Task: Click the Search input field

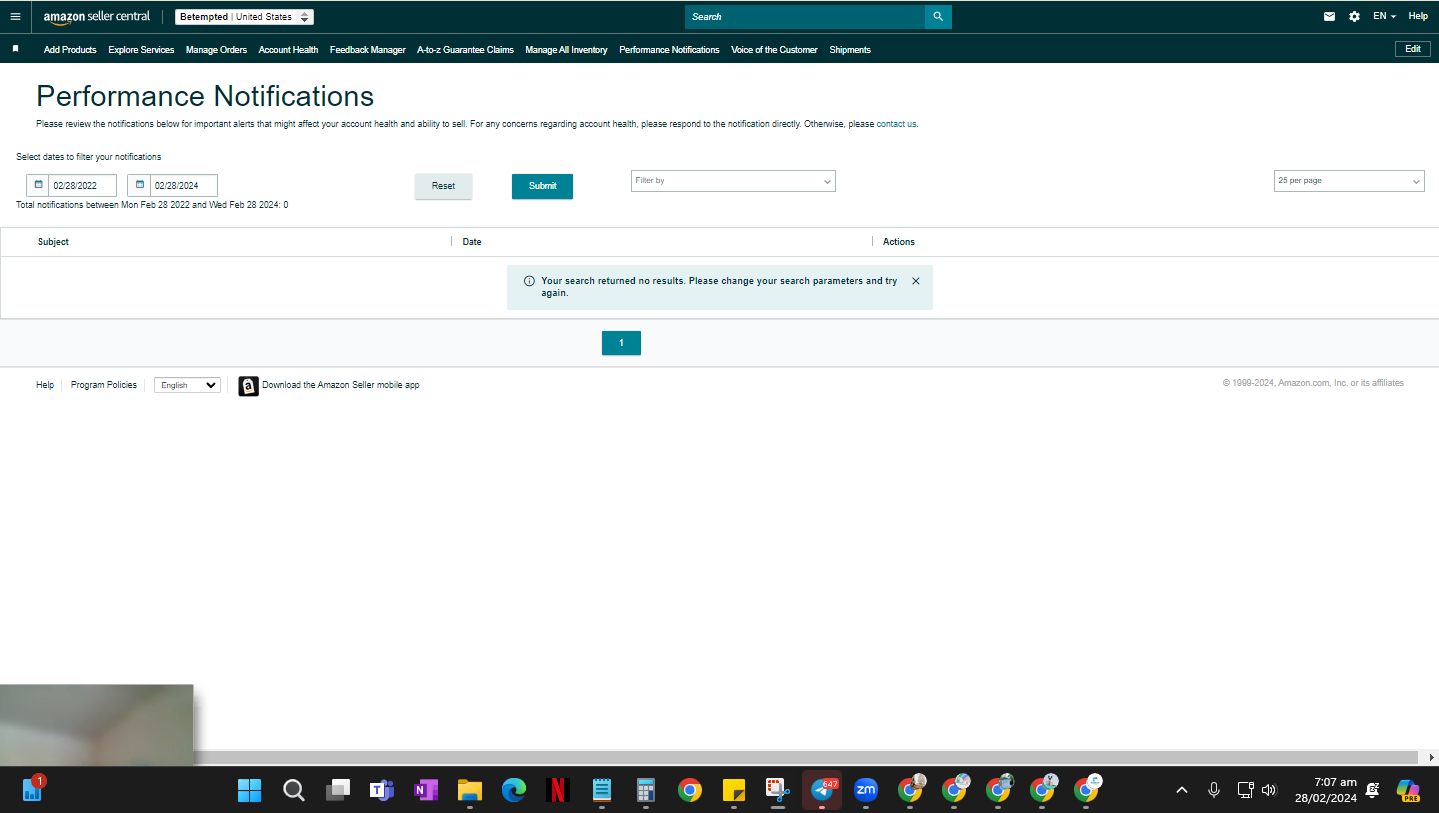Action: pyautogui.click(x=805, y=17)
